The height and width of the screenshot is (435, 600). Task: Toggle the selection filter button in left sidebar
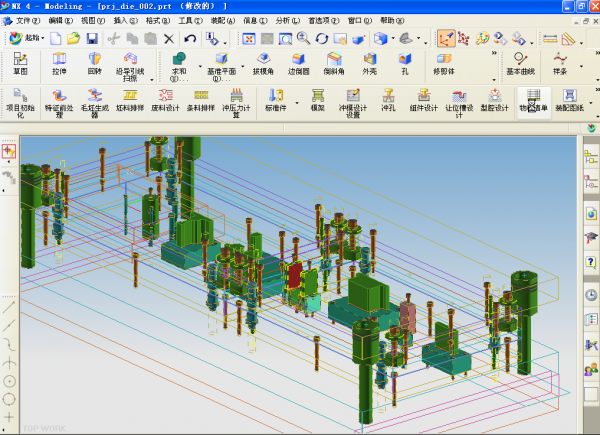coord(9,151)
